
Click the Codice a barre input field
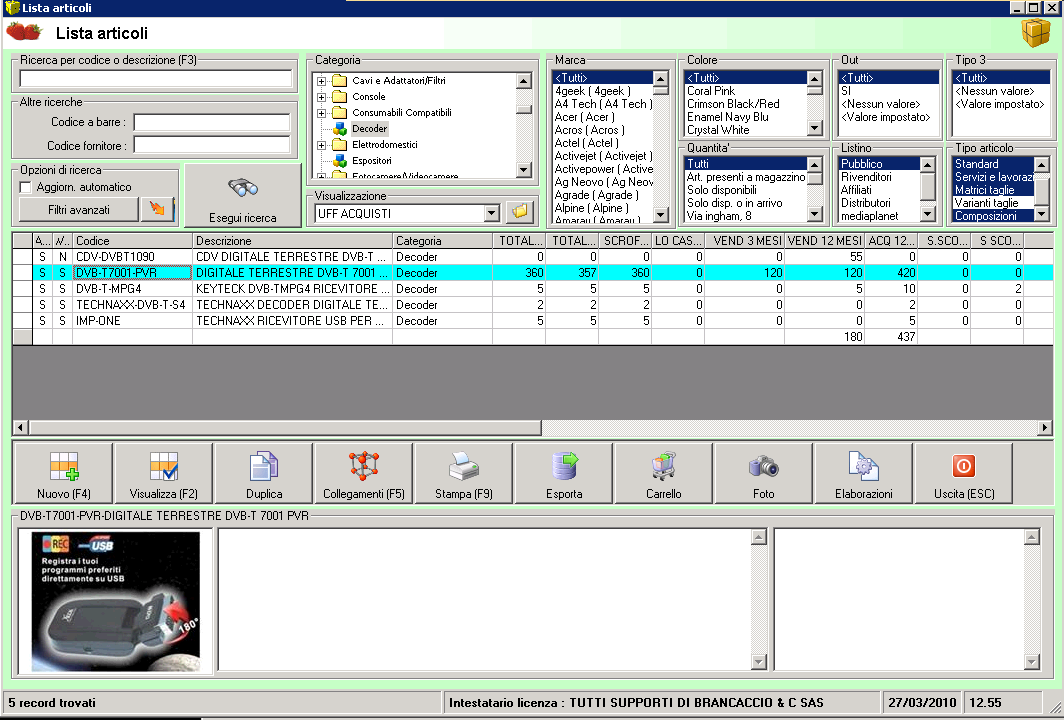pos(212,122)
